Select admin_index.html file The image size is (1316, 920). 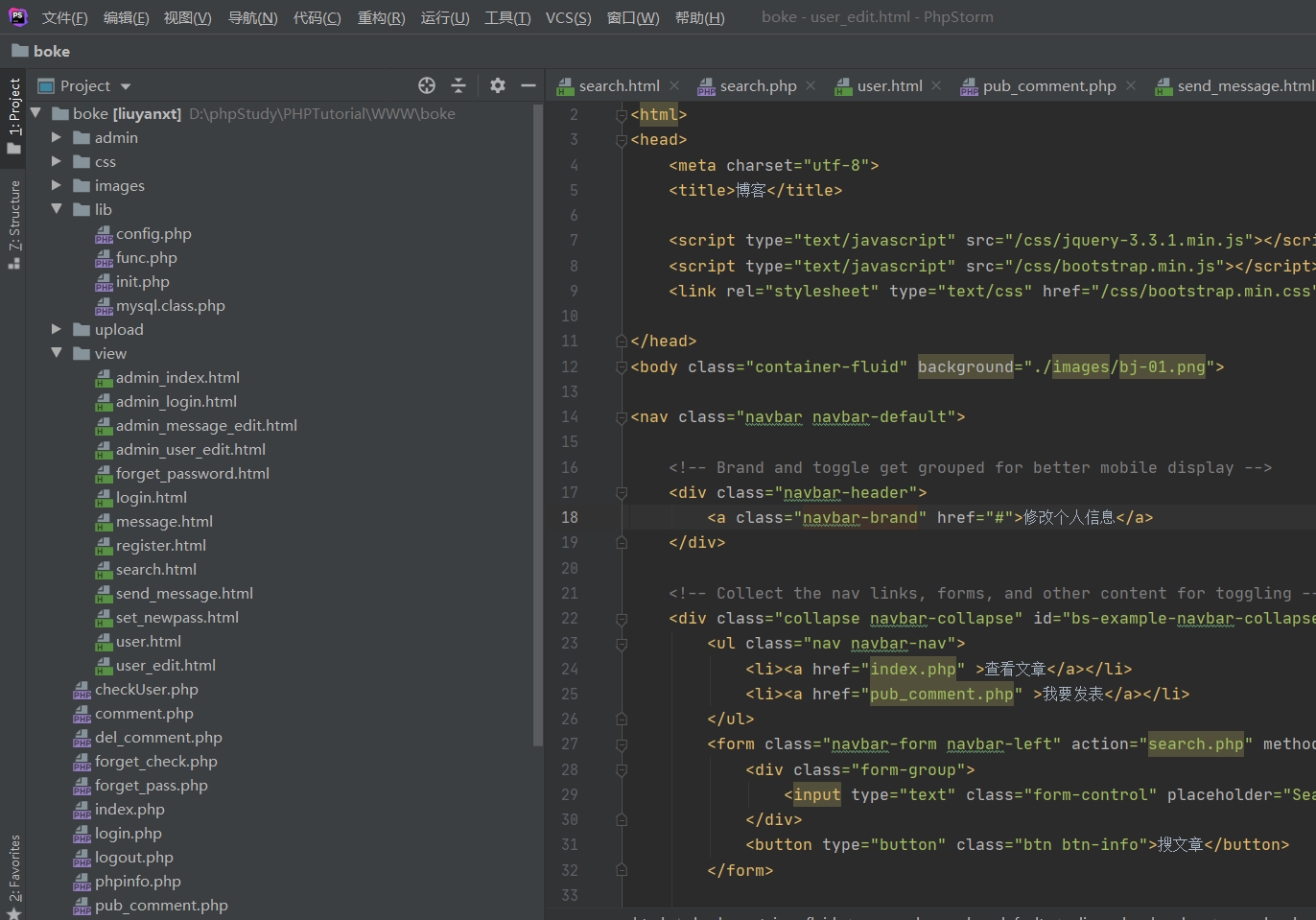[x=177, y=377]
